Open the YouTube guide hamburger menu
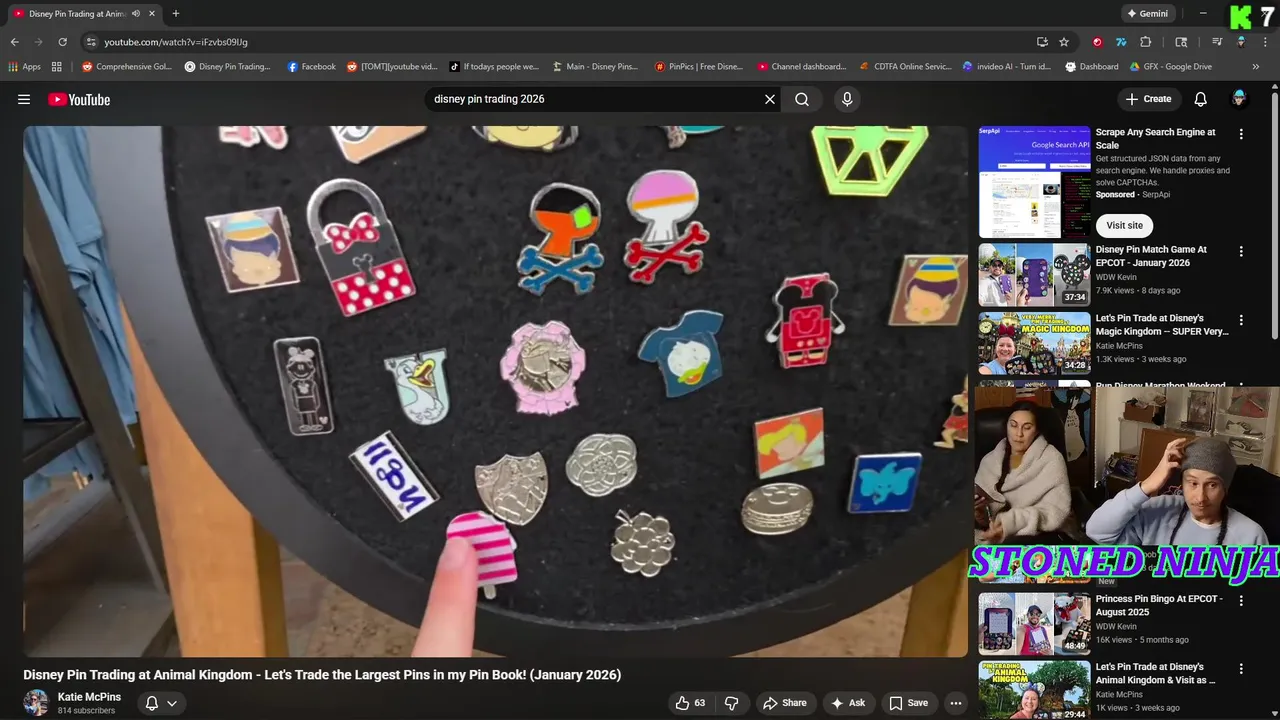 24,99
